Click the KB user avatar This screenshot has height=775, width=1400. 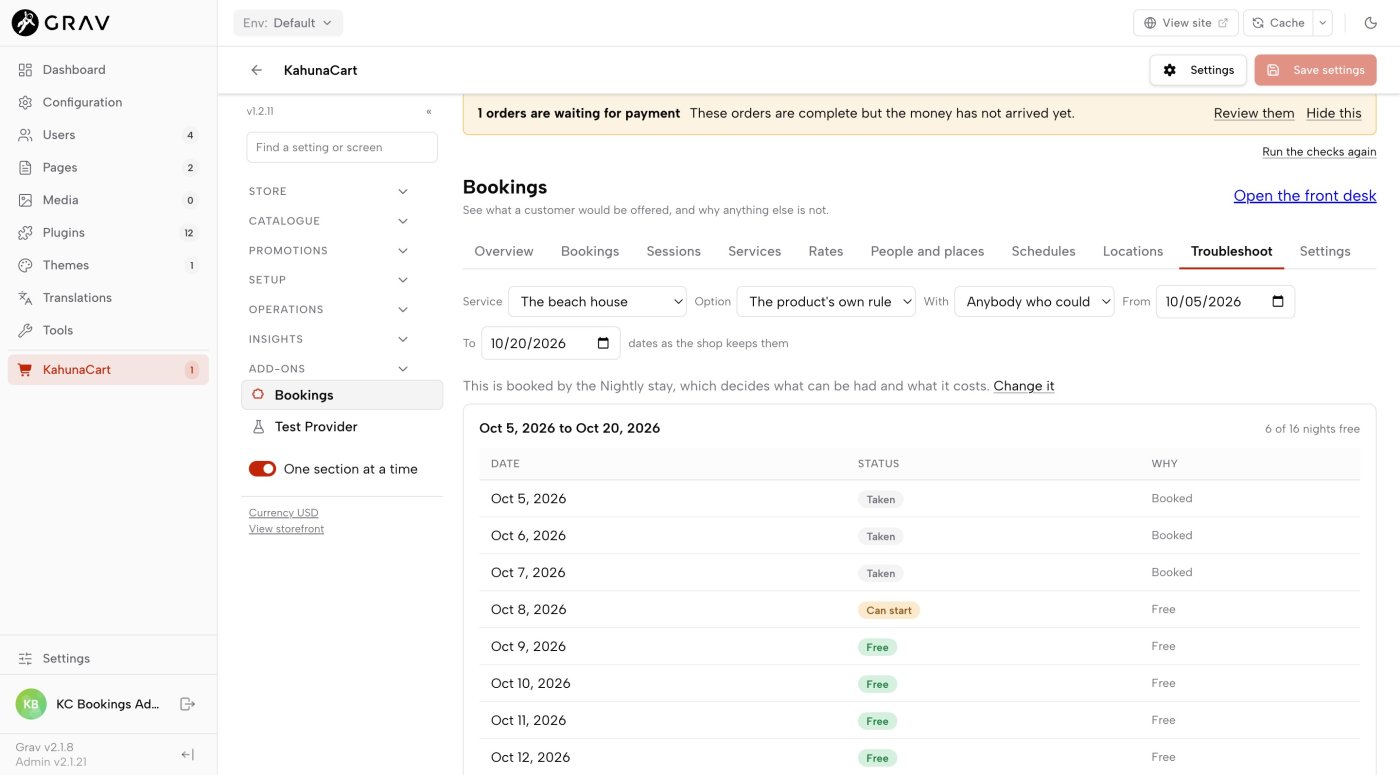[31, 704]
